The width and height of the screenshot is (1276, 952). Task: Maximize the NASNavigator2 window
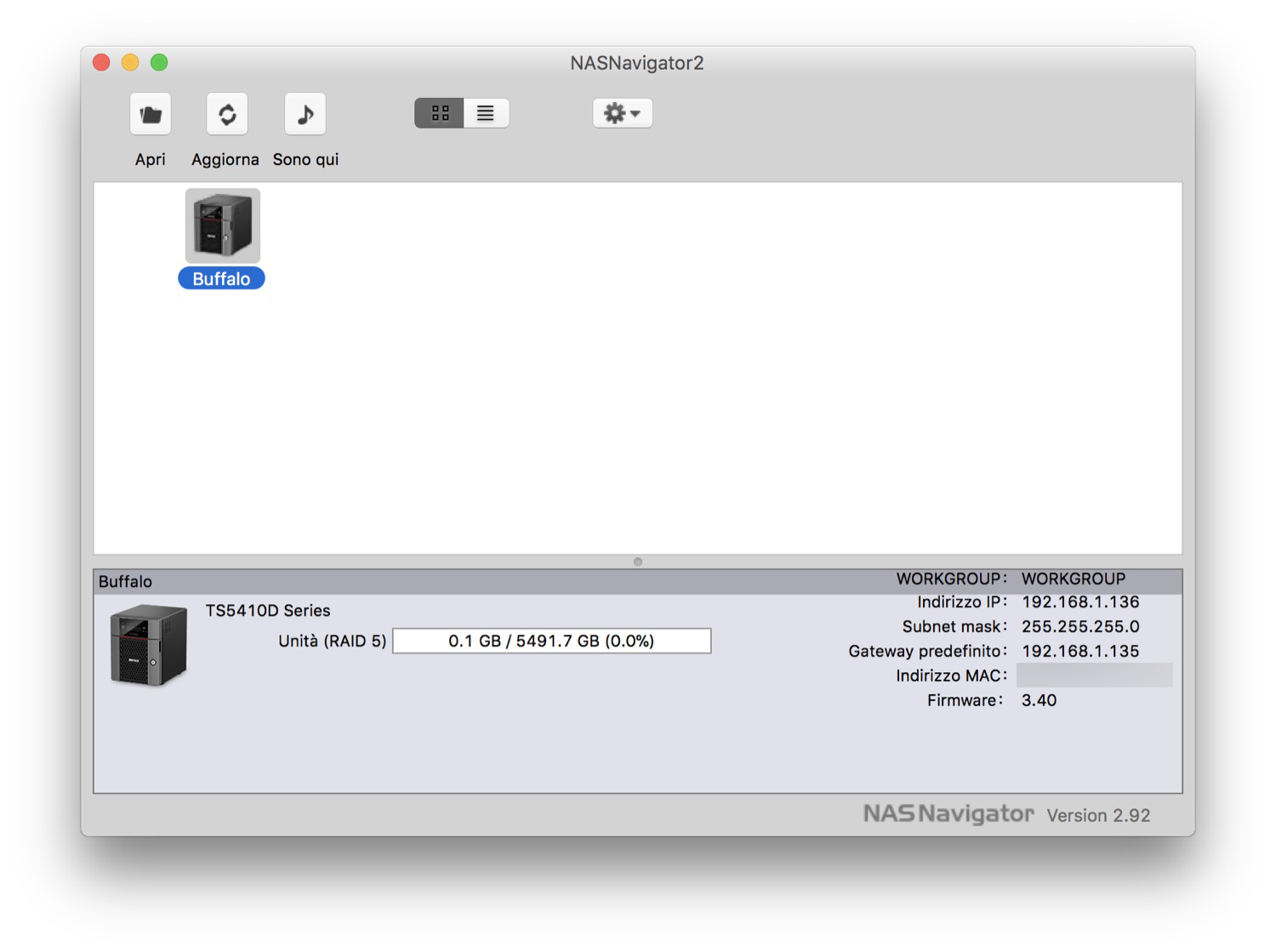click(159, 62)
